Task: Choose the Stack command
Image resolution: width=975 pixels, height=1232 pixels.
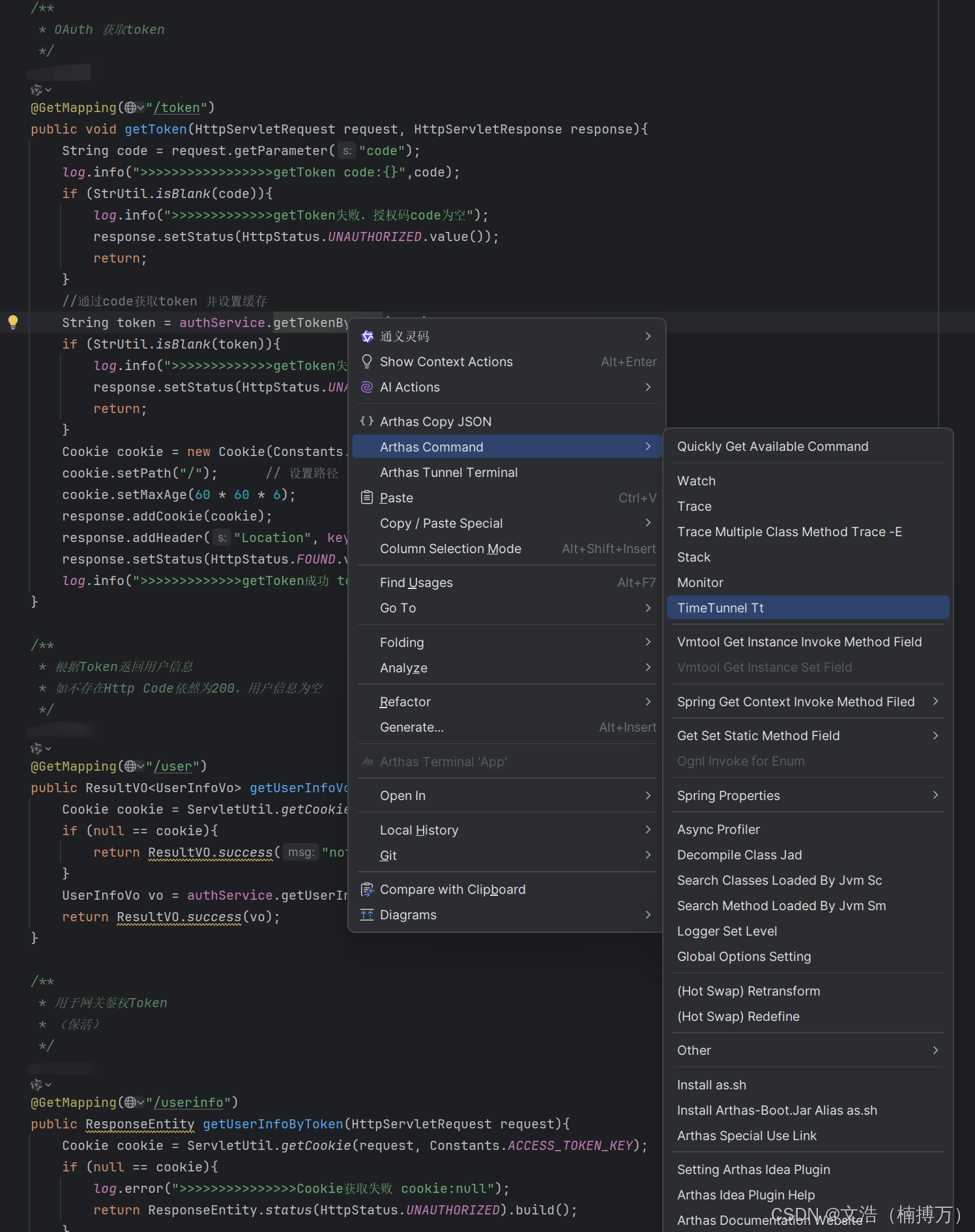Action: click(x=808, y=557)
